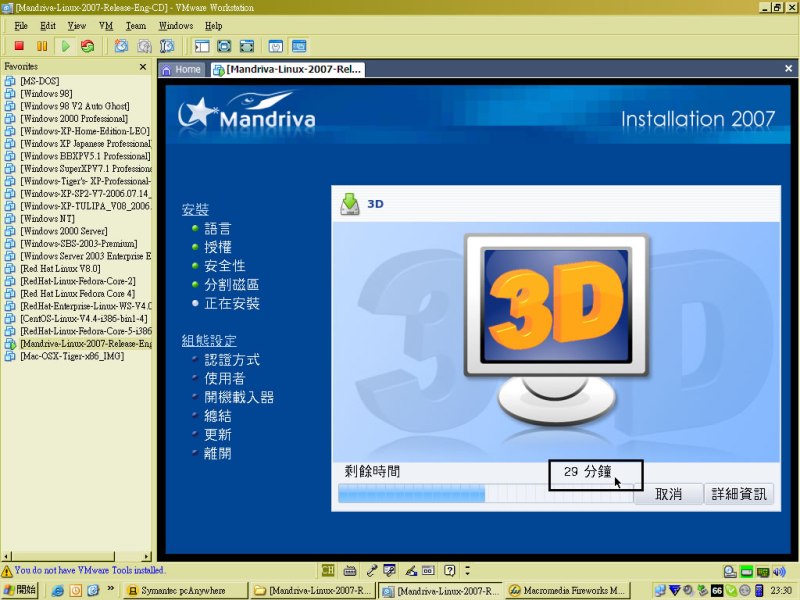This screenshot has width=800, height=600.
Task: Click the Take Snapshot toolbar icon
Action: [121, 46]
